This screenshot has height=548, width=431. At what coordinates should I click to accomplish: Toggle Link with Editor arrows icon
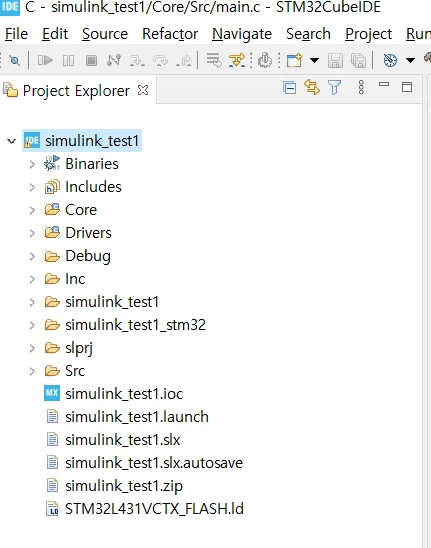pos(312,87)
